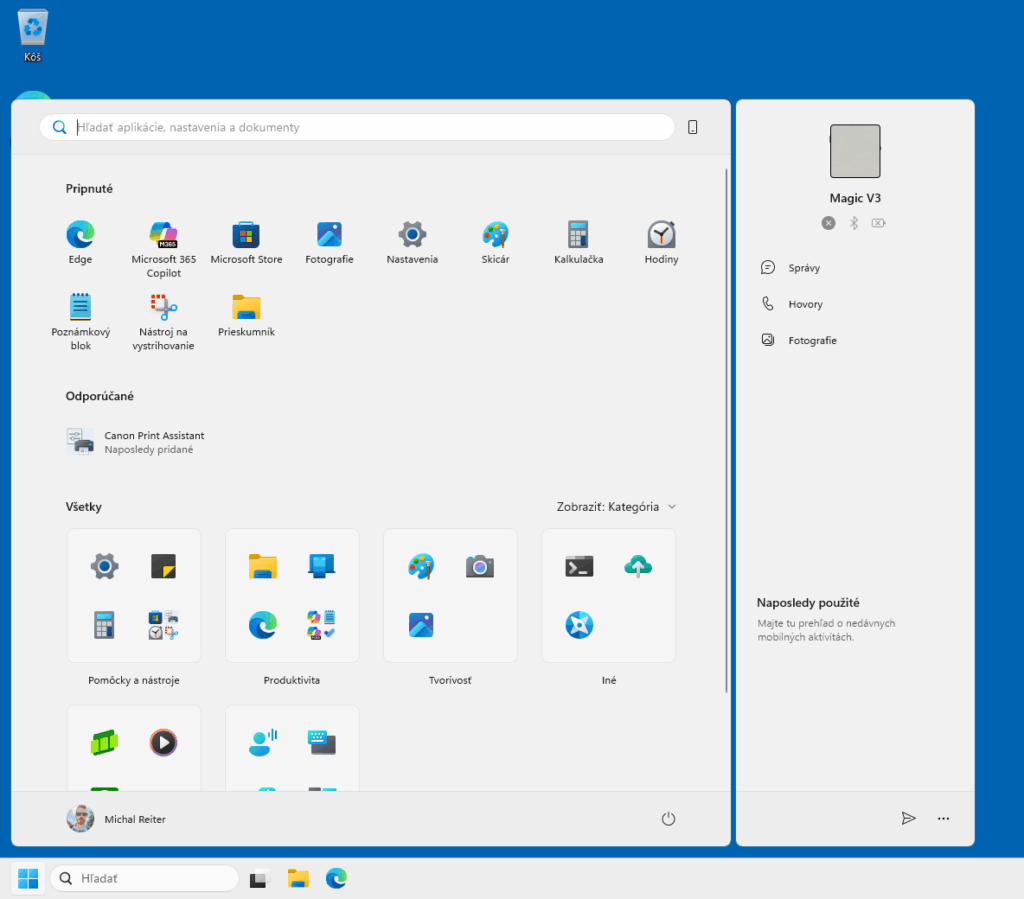Check the Magic V3 battery indicator
The height and width of the screenshot is (899, 1024).
[878, 222]
